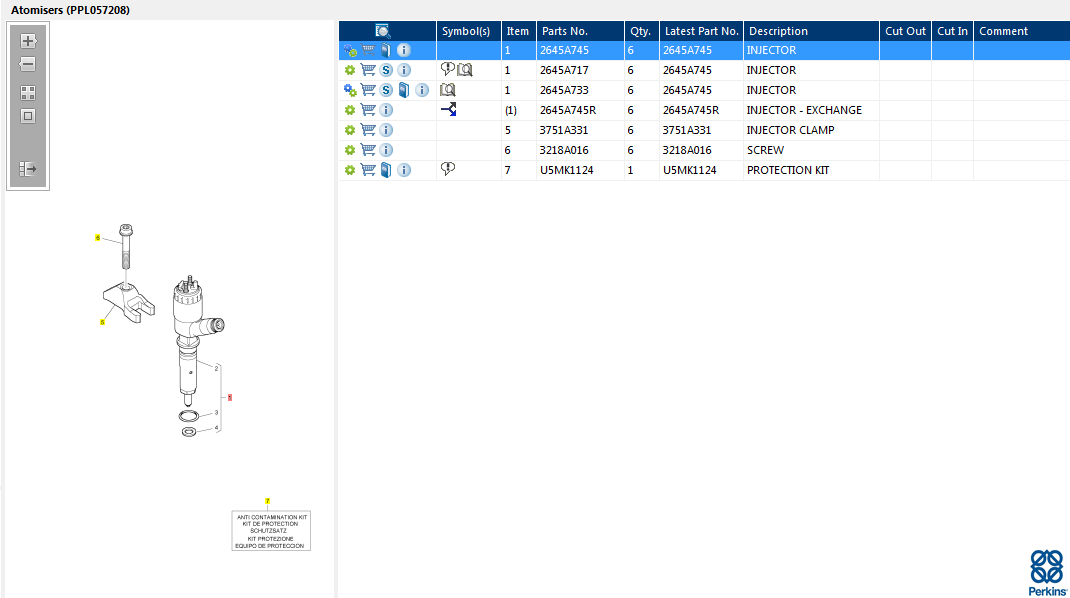Add SCREW 3218A016 to shopping cart
This screenshot has width=1070, height=598.
point(368,150)
